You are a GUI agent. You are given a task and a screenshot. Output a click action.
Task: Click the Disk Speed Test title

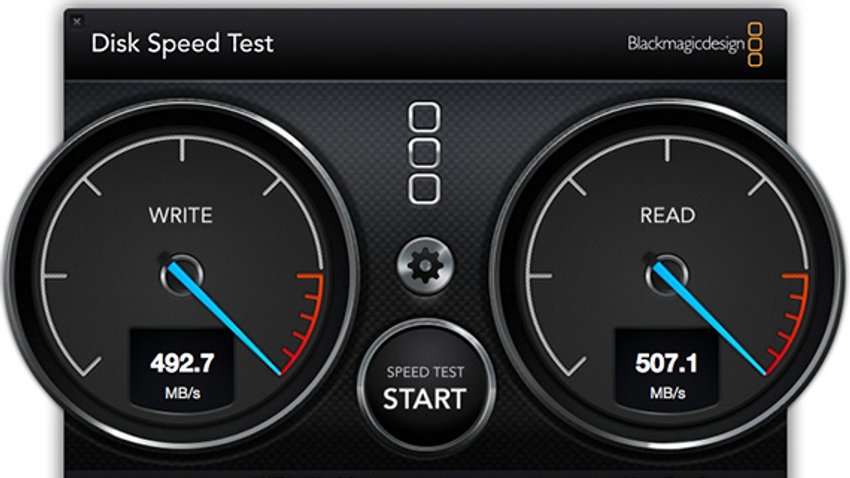click(182, 43)
